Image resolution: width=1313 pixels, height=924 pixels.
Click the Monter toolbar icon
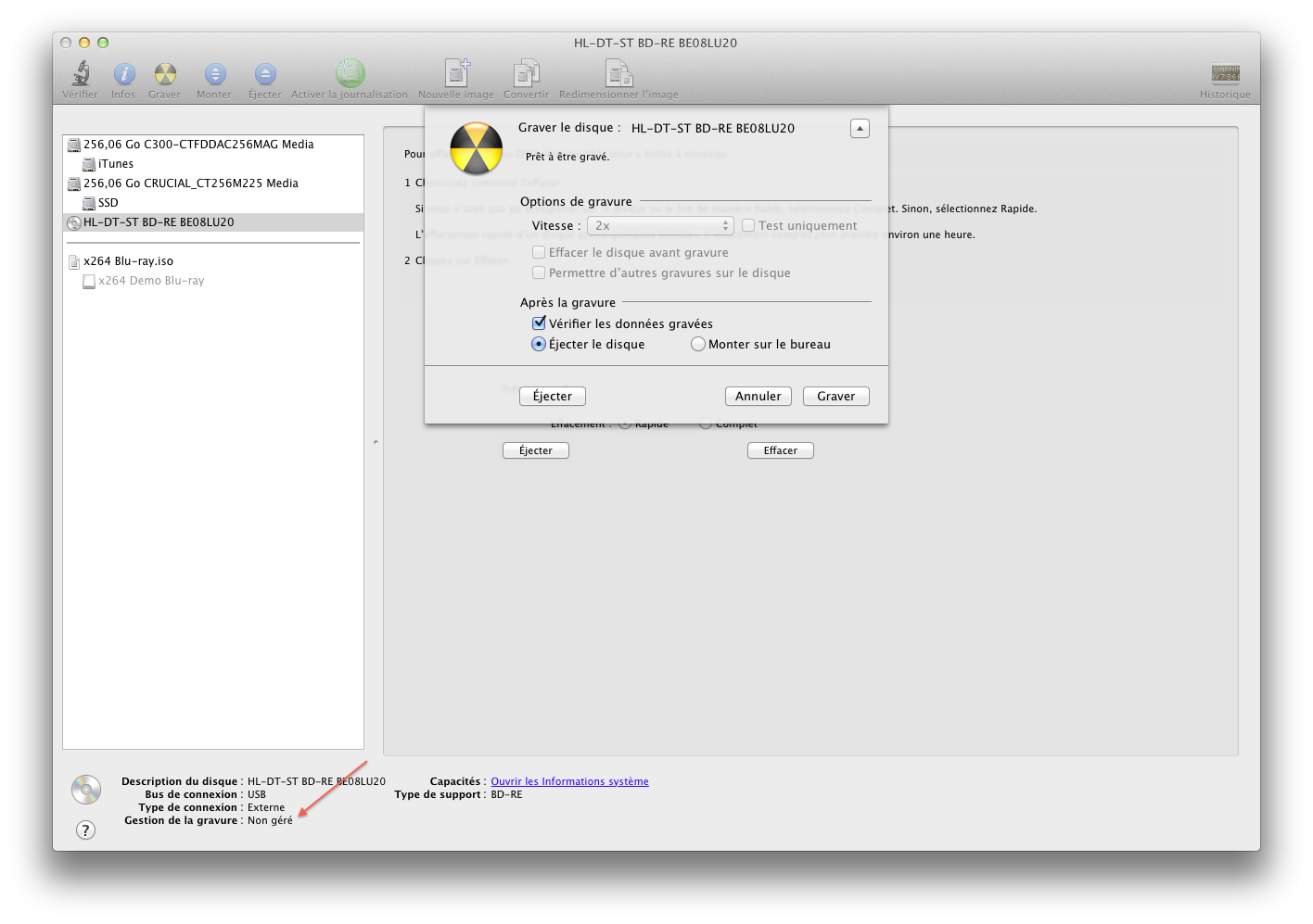pyautogui.click(x=214, y=74)
